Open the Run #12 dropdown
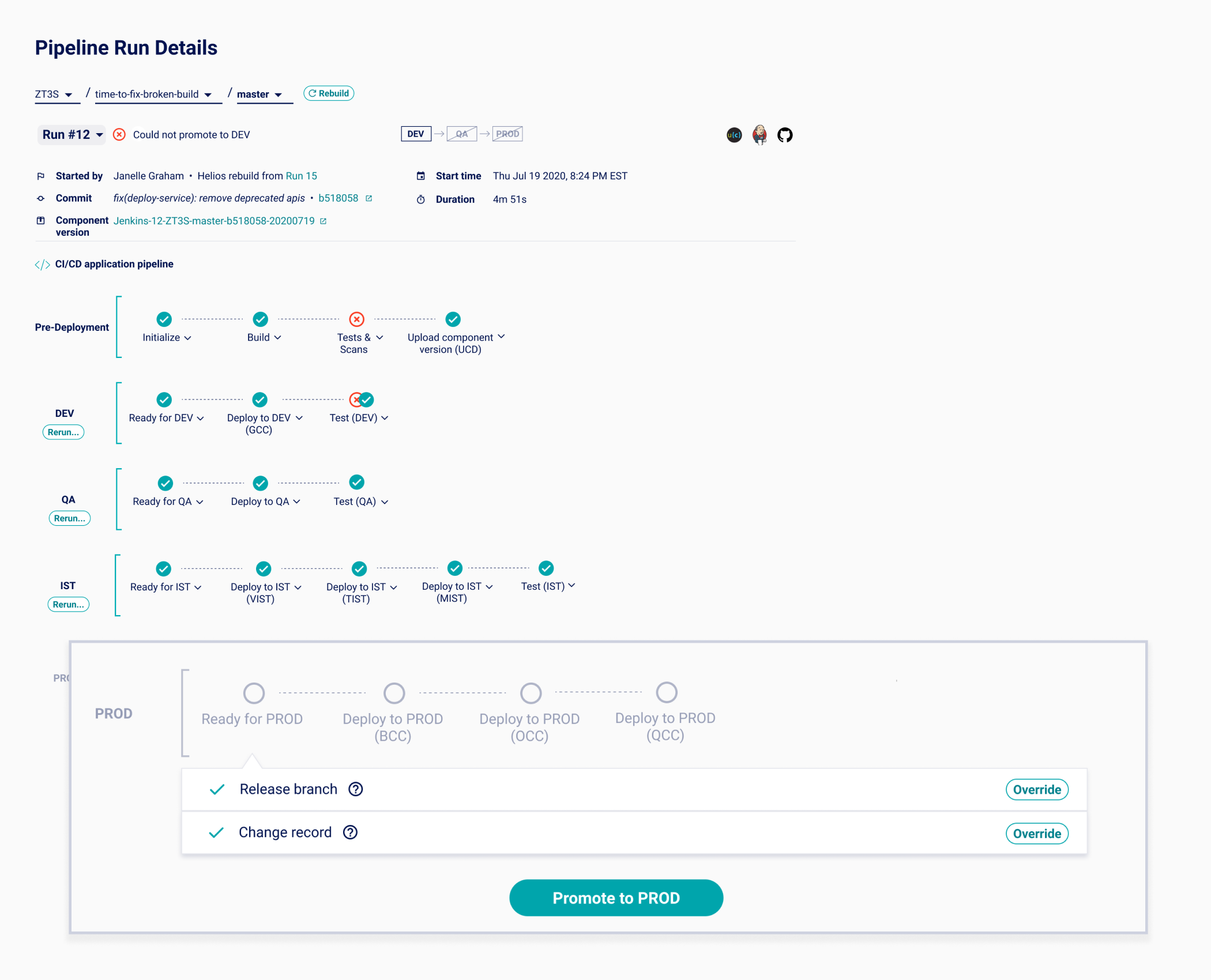 (x=72, y=135)
